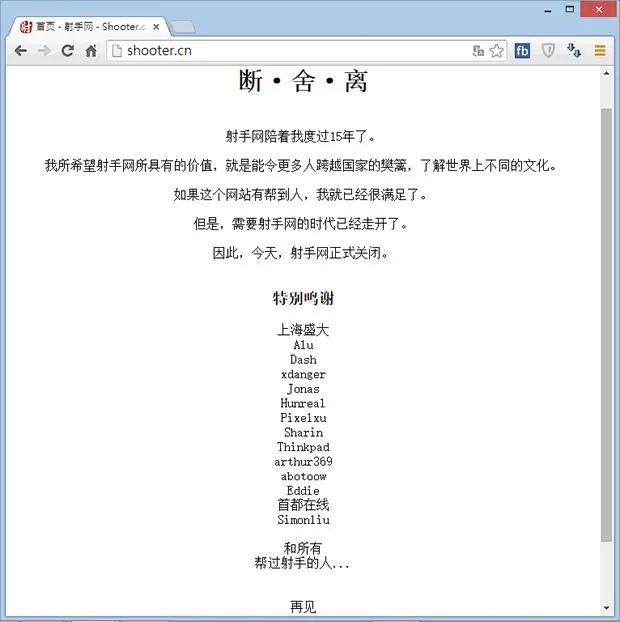Click the translate page icon in address bar
Viewport: 620px width, 622px height.
[478, 51]
